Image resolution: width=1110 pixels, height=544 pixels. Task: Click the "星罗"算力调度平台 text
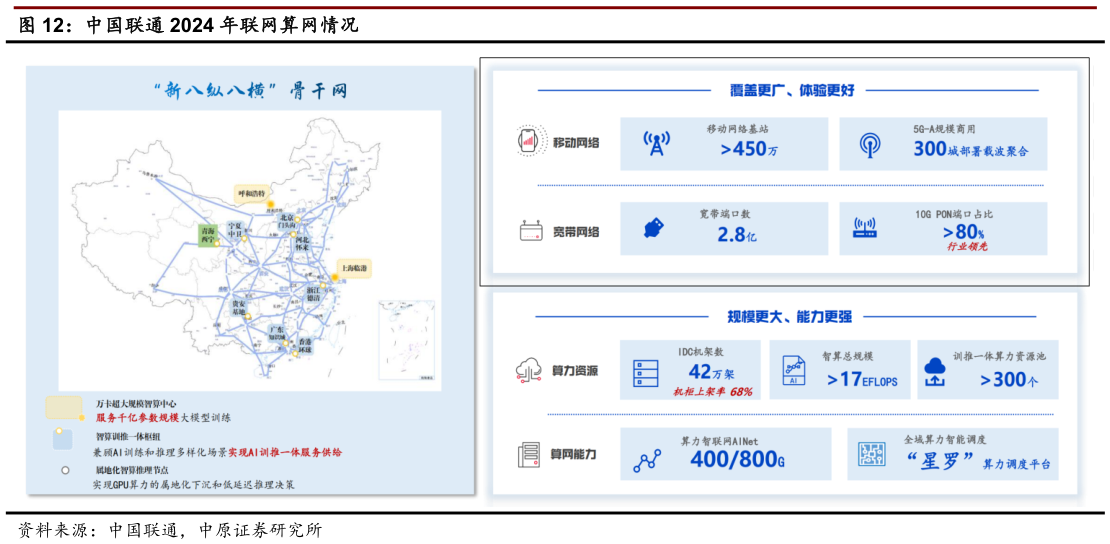(977, 461)
